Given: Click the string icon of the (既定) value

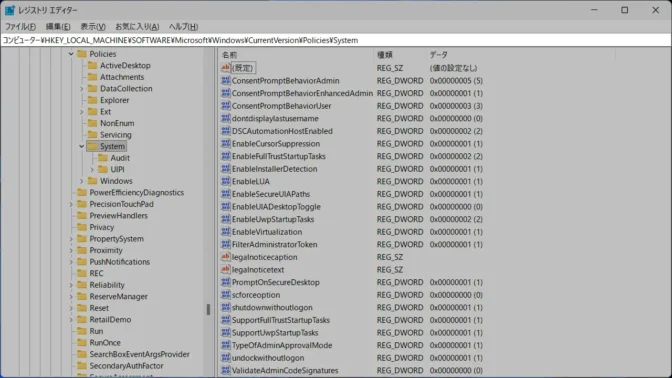Looking at the screenshot, I should click(x=225, y=68).
